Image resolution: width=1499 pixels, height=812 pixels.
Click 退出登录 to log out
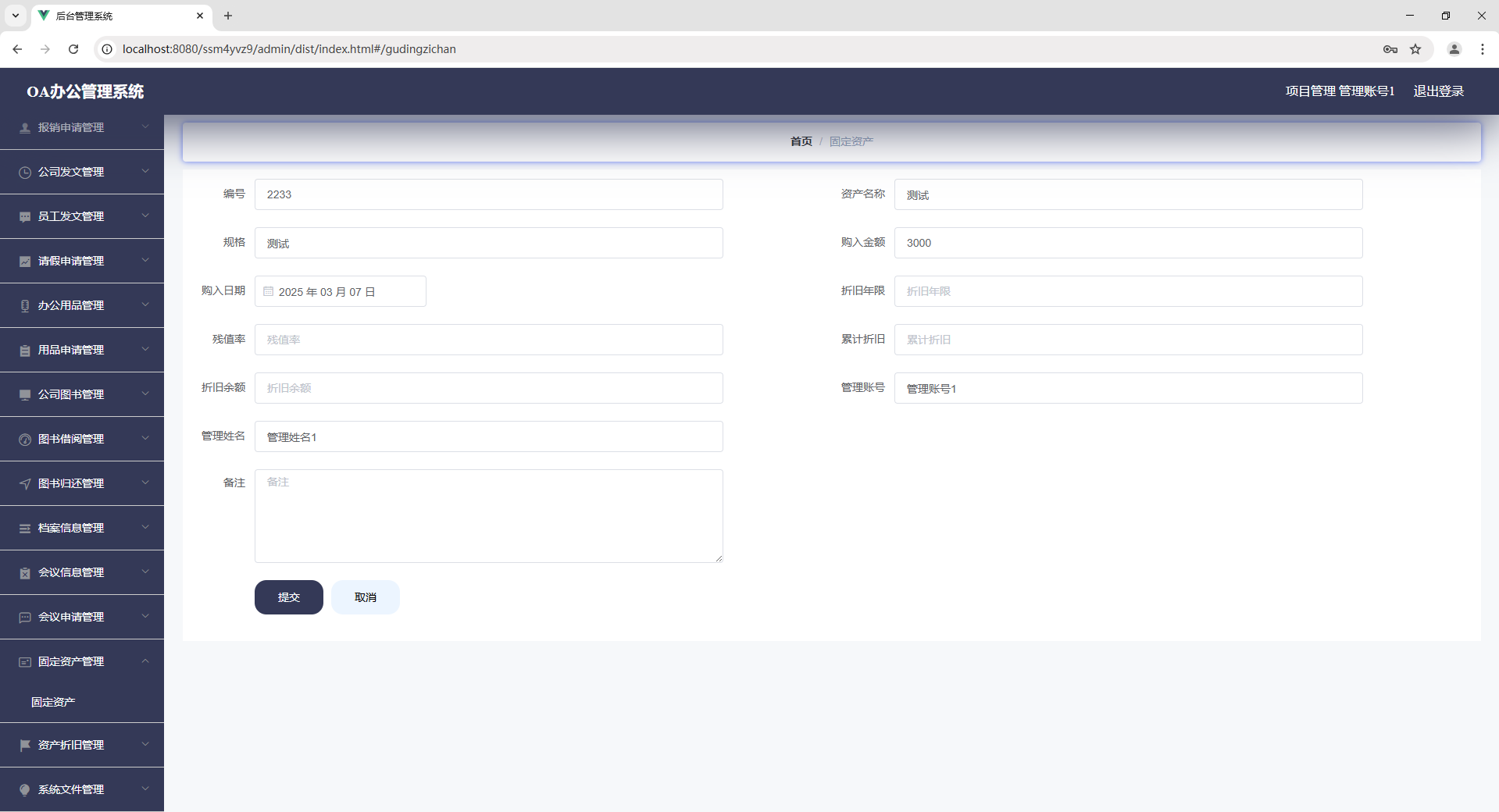[x=1438, y=91]
